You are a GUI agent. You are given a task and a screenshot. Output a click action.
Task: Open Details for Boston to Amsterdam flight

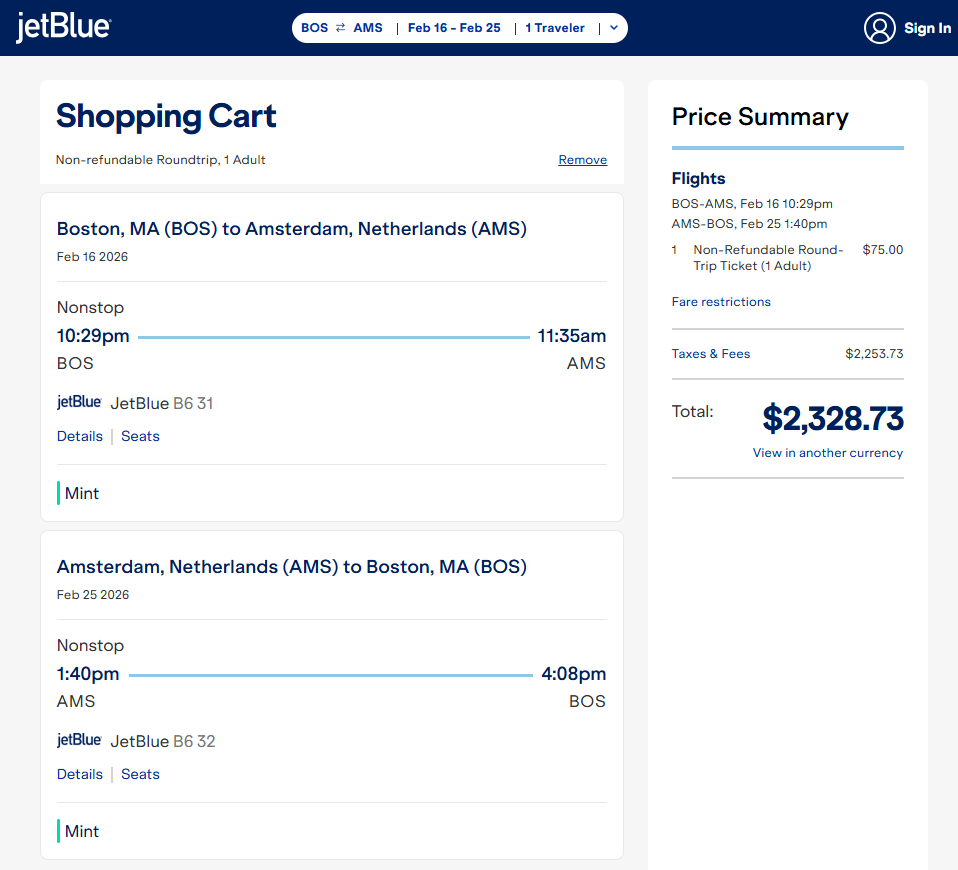79,436
